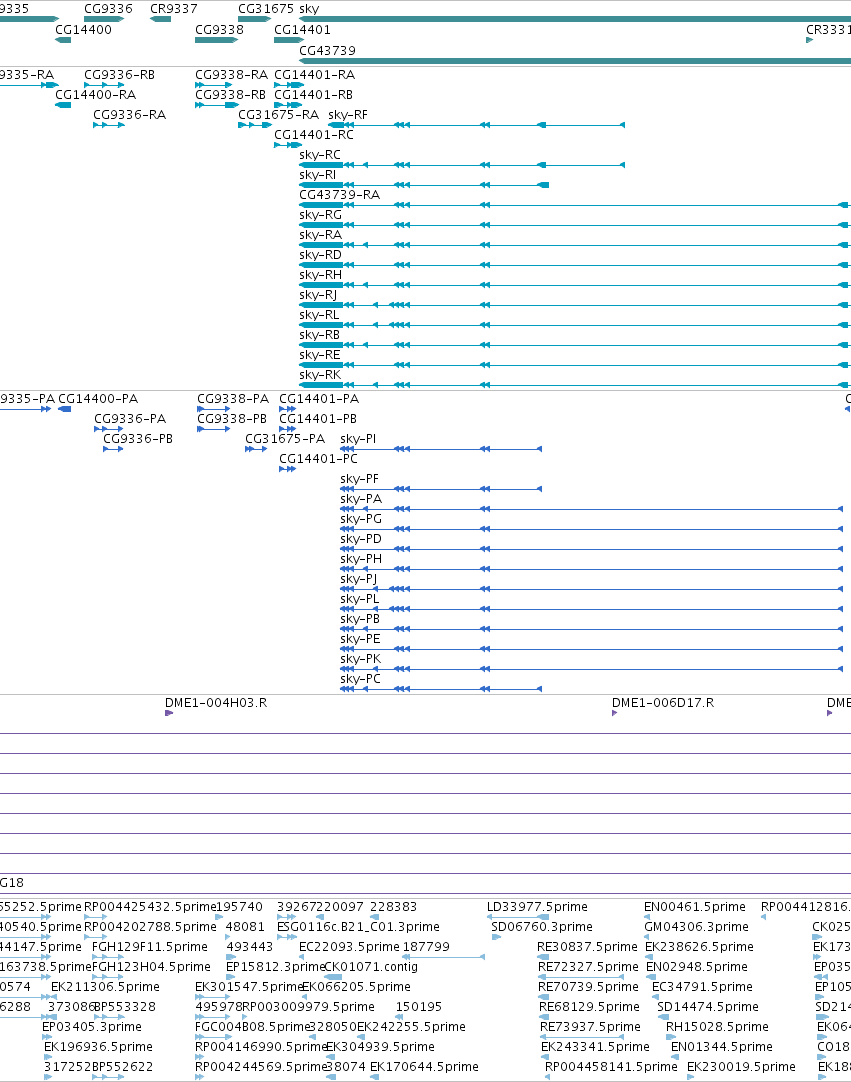Open the sky-PD protein label
The image size is (851, 1082).
click(361, 539)
